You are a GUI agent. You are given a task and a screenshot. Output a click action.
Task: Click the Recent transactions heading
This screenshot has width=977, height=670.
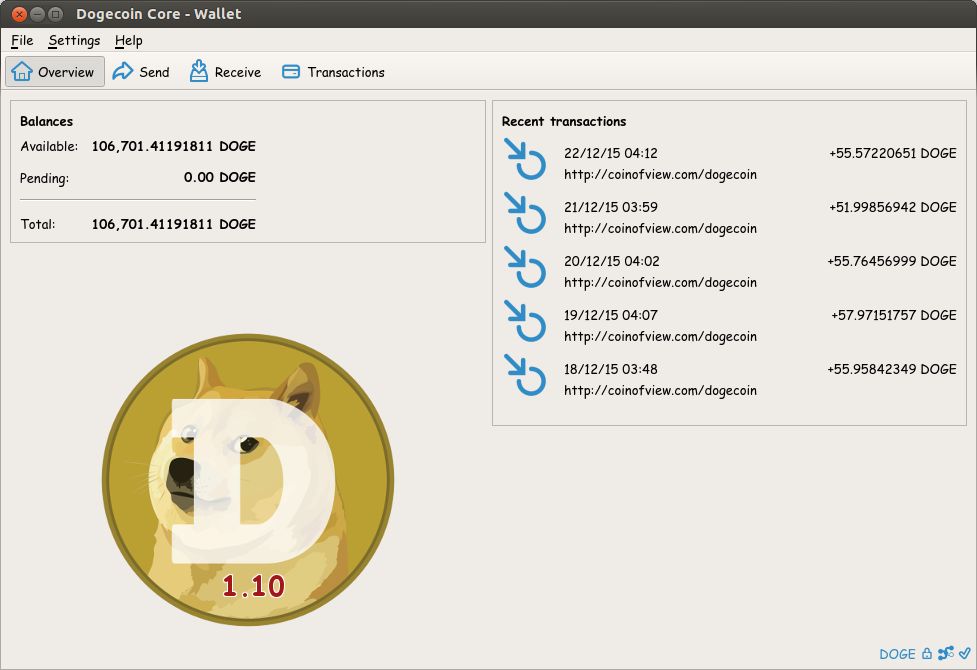[564, 122]
